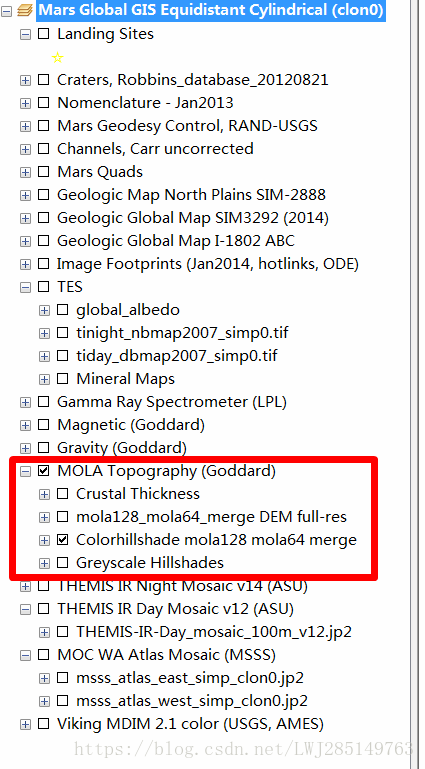Expand the global_albedo layer
The width and height of the screenshot is (425, 769).
click(x=44, y=310)
